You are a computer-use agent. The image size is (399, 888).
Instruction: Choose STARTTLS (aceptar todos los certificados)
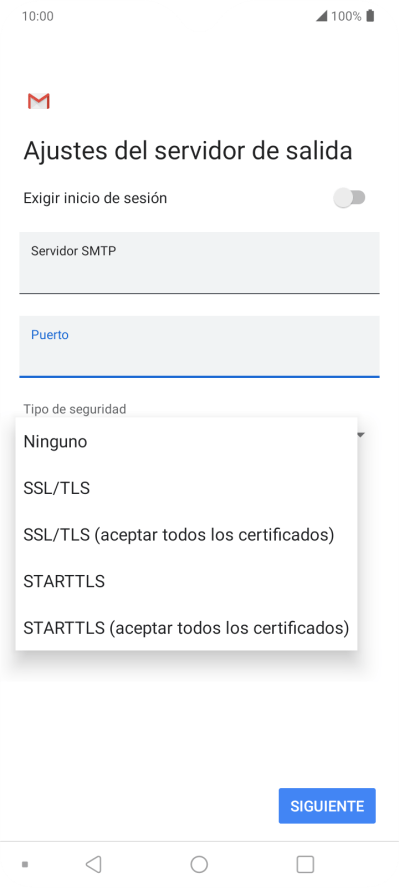tap(186, 627)
